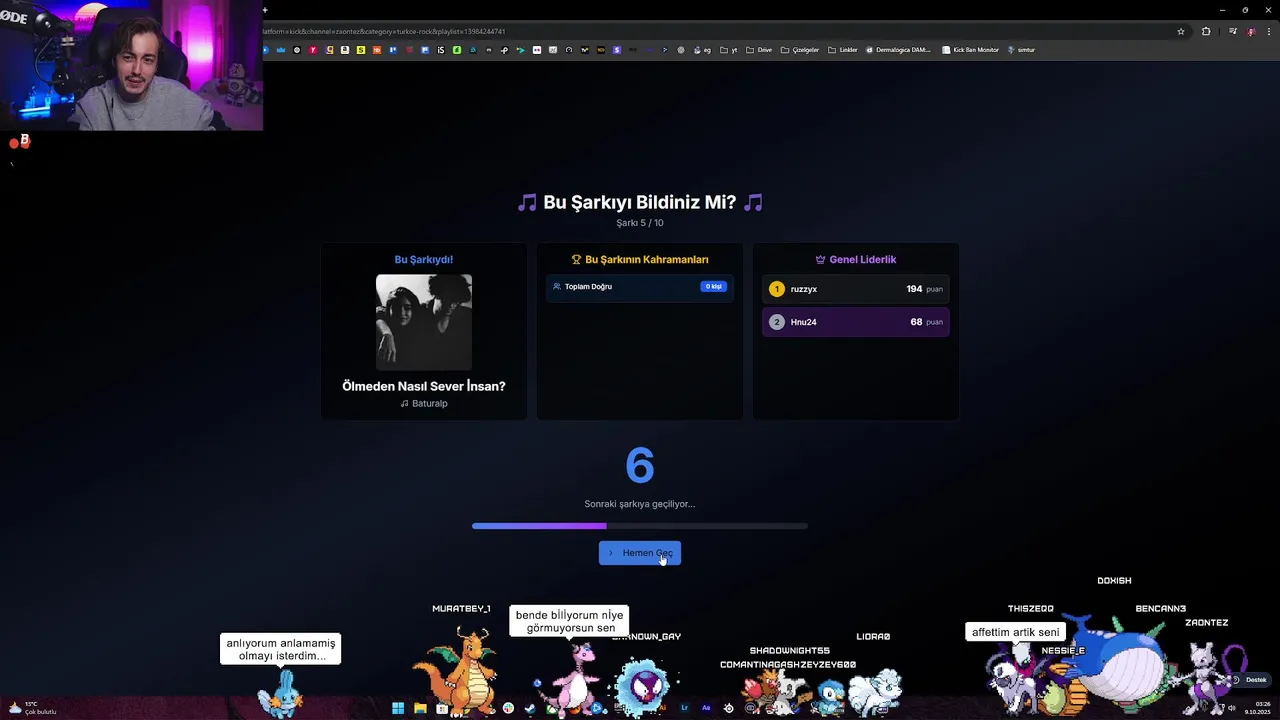Click the gold rank 1 medal badge
This screenshot has width=1280, height=720.
point(777,289)
